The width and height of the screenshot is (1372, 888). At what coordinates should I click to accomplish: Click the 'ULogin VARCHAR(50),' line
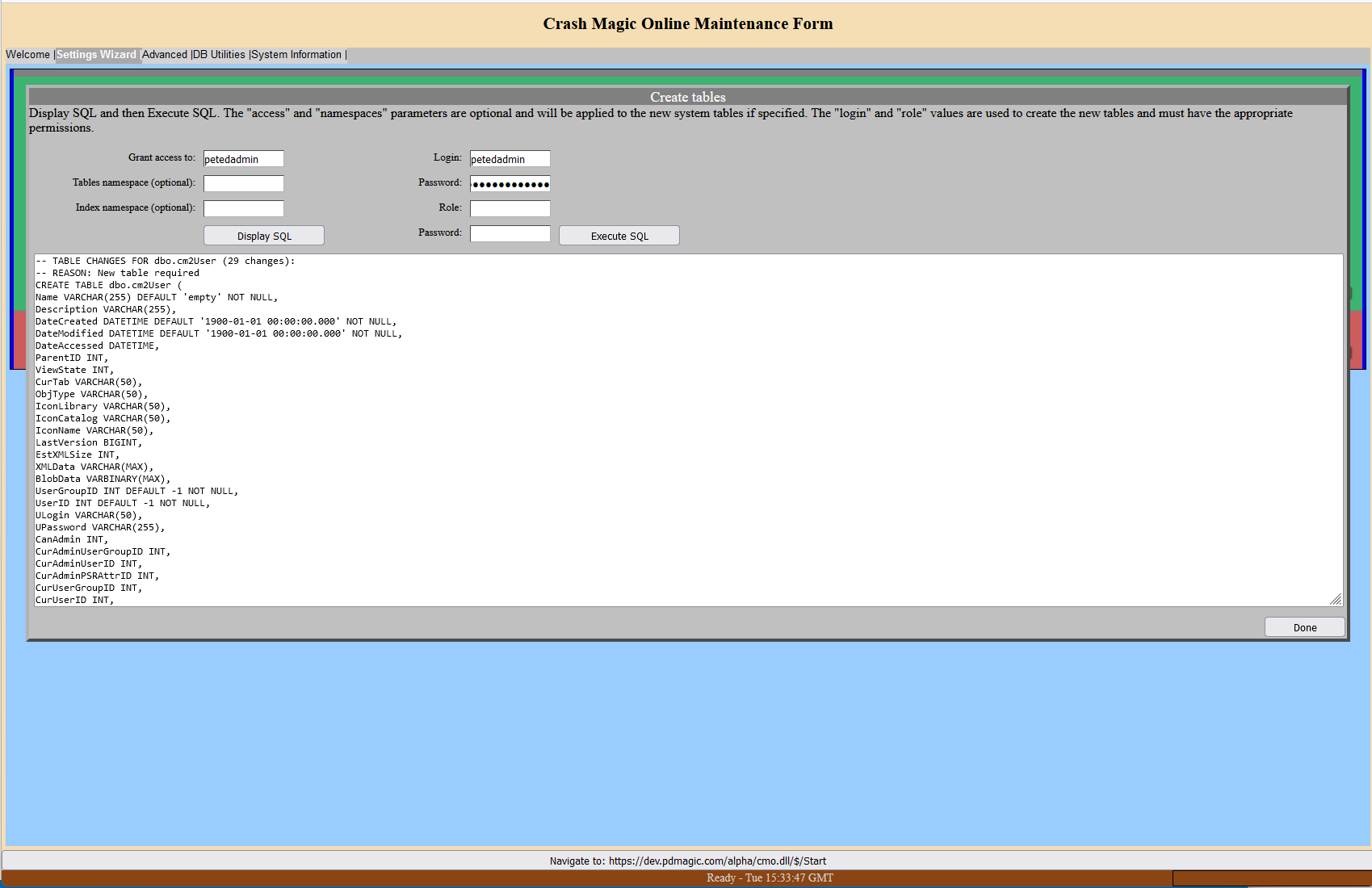pos(89,515)
